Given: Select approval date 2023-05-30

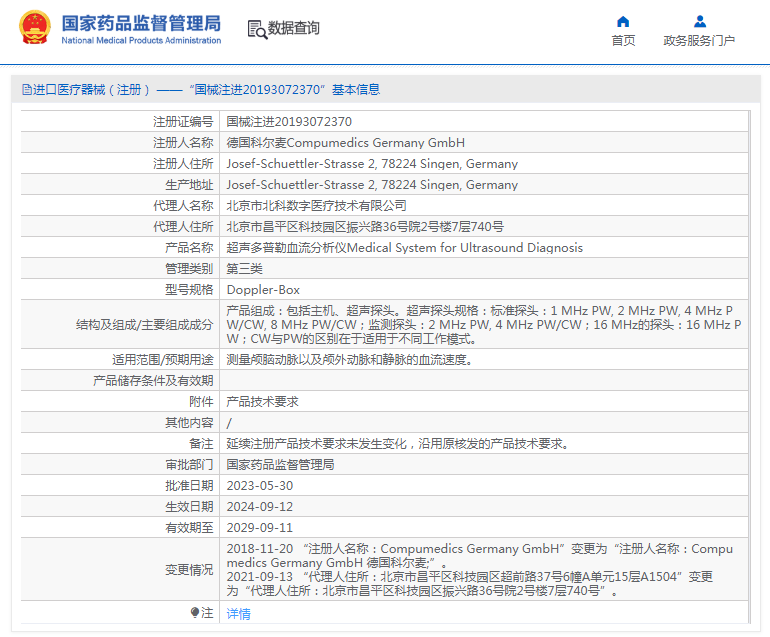Looking at the screenshot, I should [x=260, y=486].
